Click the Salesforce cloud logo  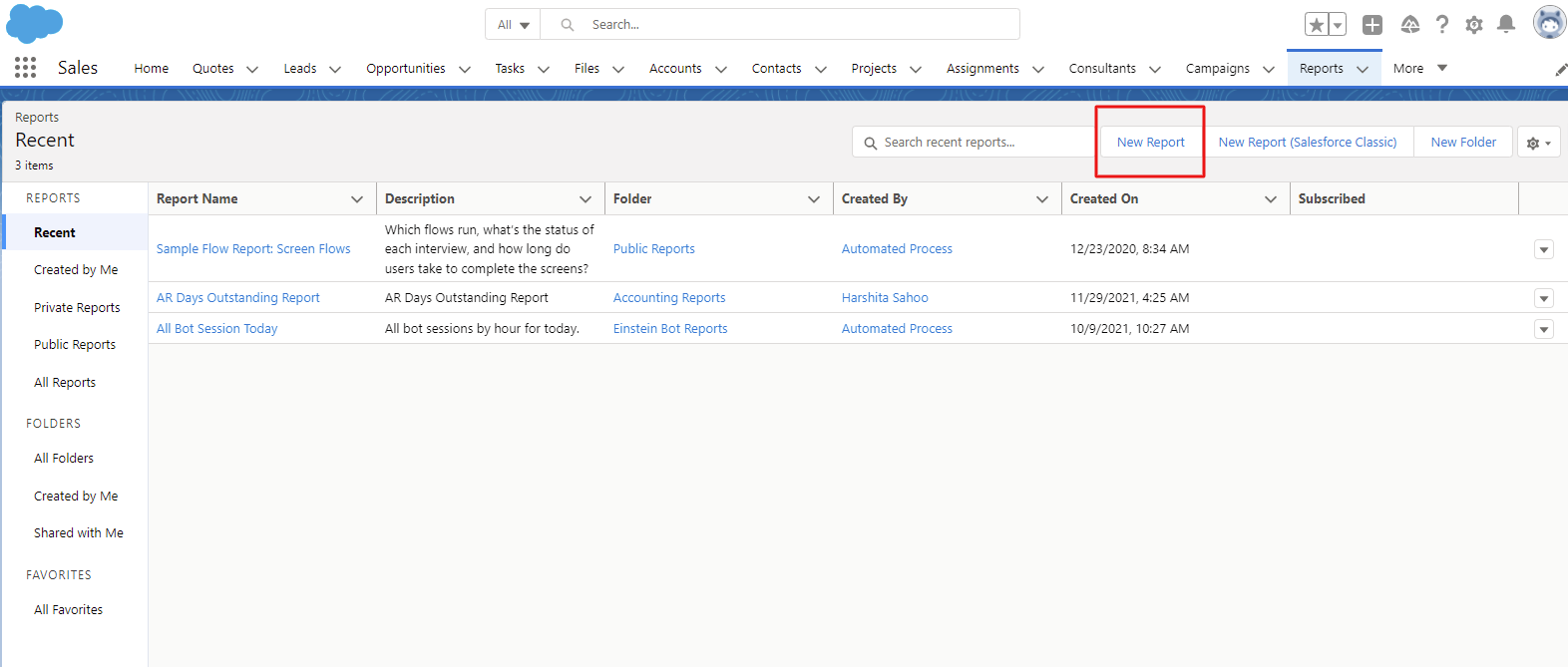pyautogui.click(x=35, y=23)
